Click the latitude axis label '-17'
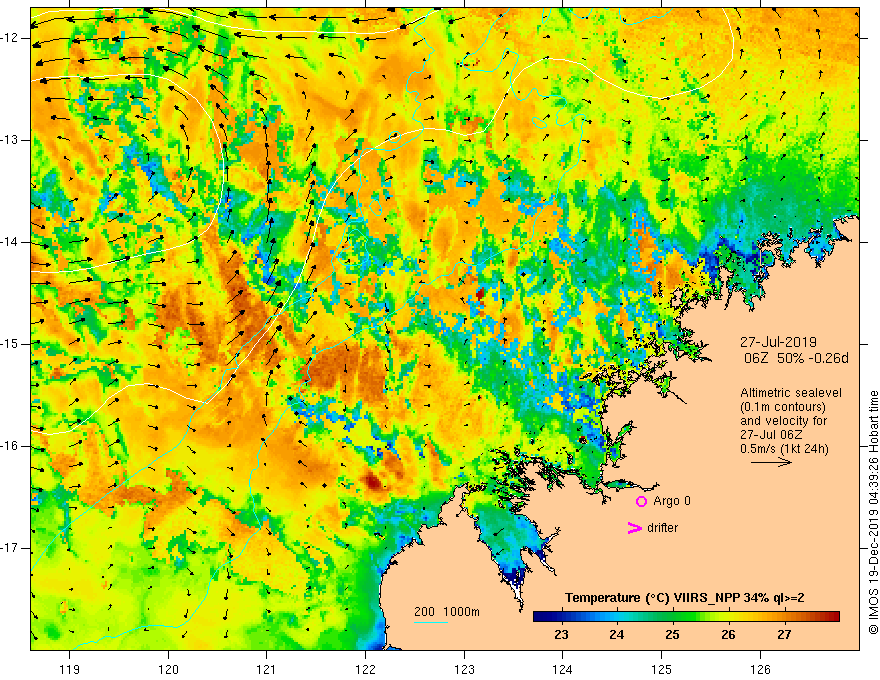 (x=10, y=548)
